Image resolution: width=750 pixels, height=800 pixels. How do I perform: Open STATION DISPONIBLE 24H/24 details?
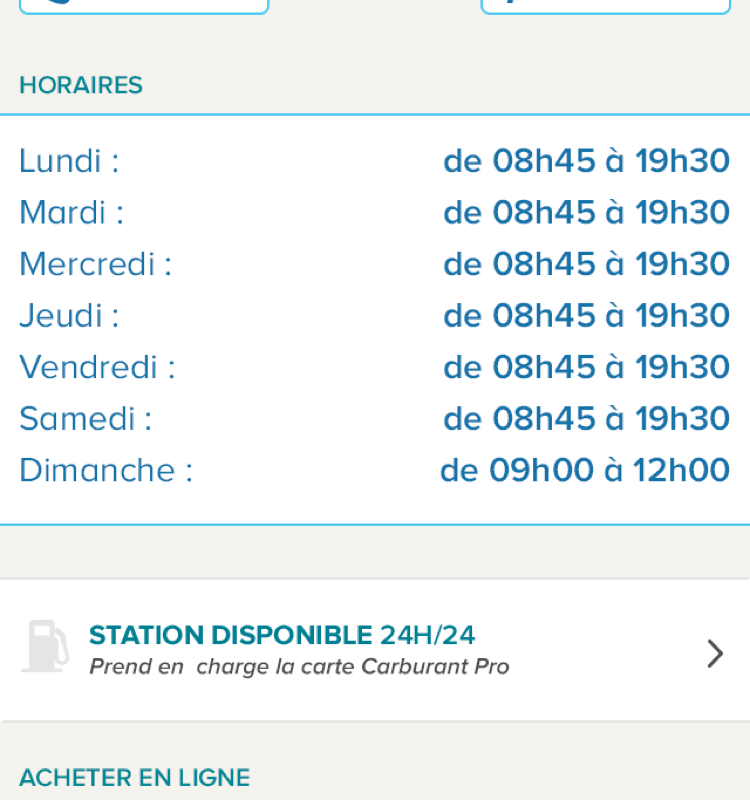coord(375,650)
